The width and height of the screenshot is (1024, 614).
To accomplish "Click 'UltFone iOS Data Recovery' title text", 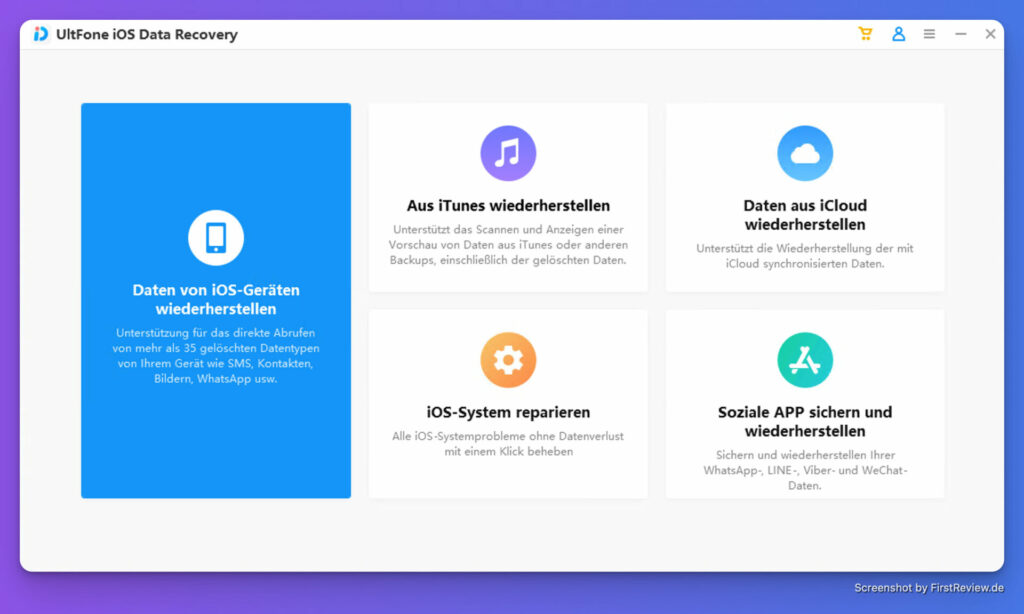I will (147, 35).
